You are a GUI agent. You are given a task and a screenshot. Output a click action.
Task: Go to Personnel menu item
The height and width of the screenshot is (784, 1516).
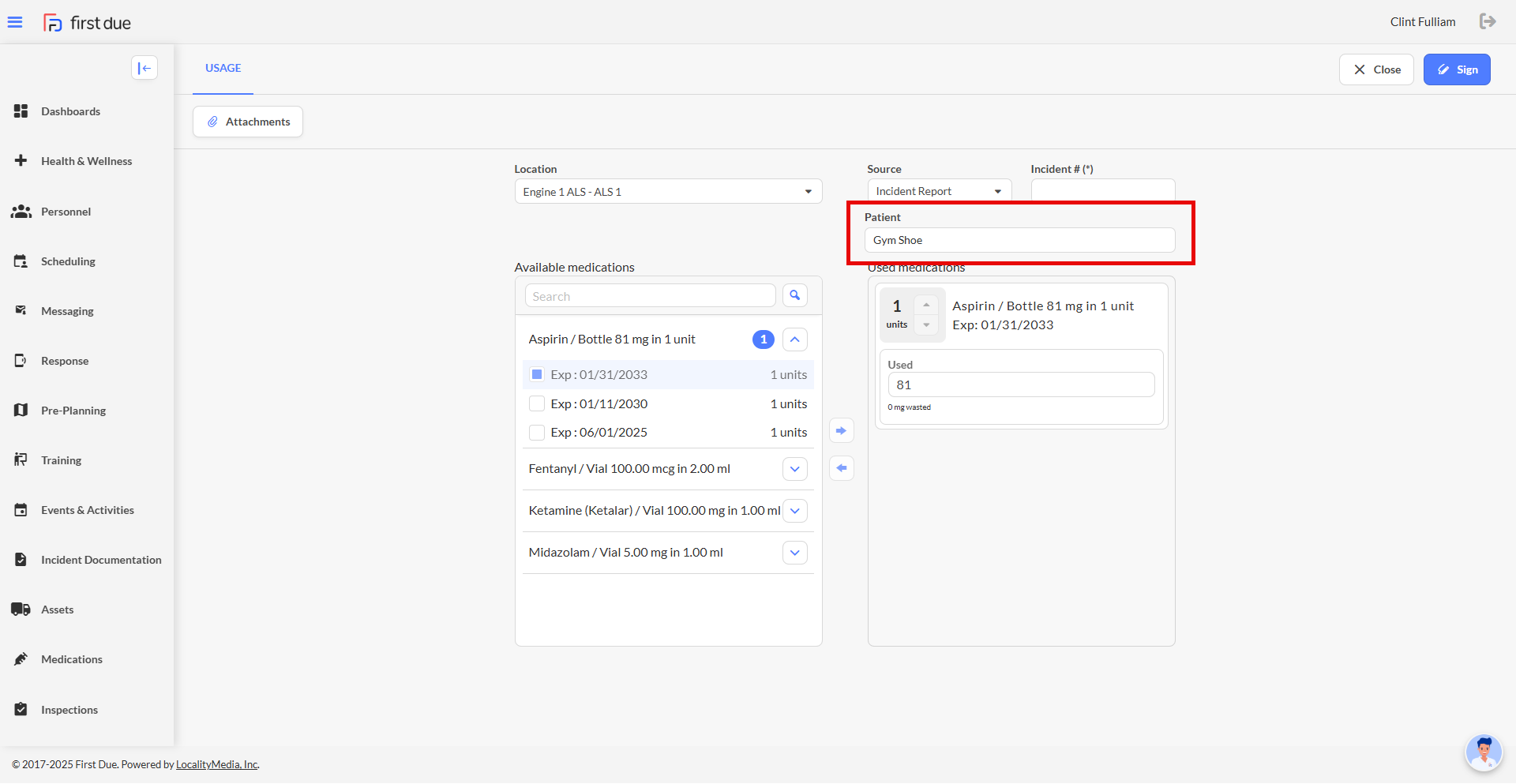point(66,212)
